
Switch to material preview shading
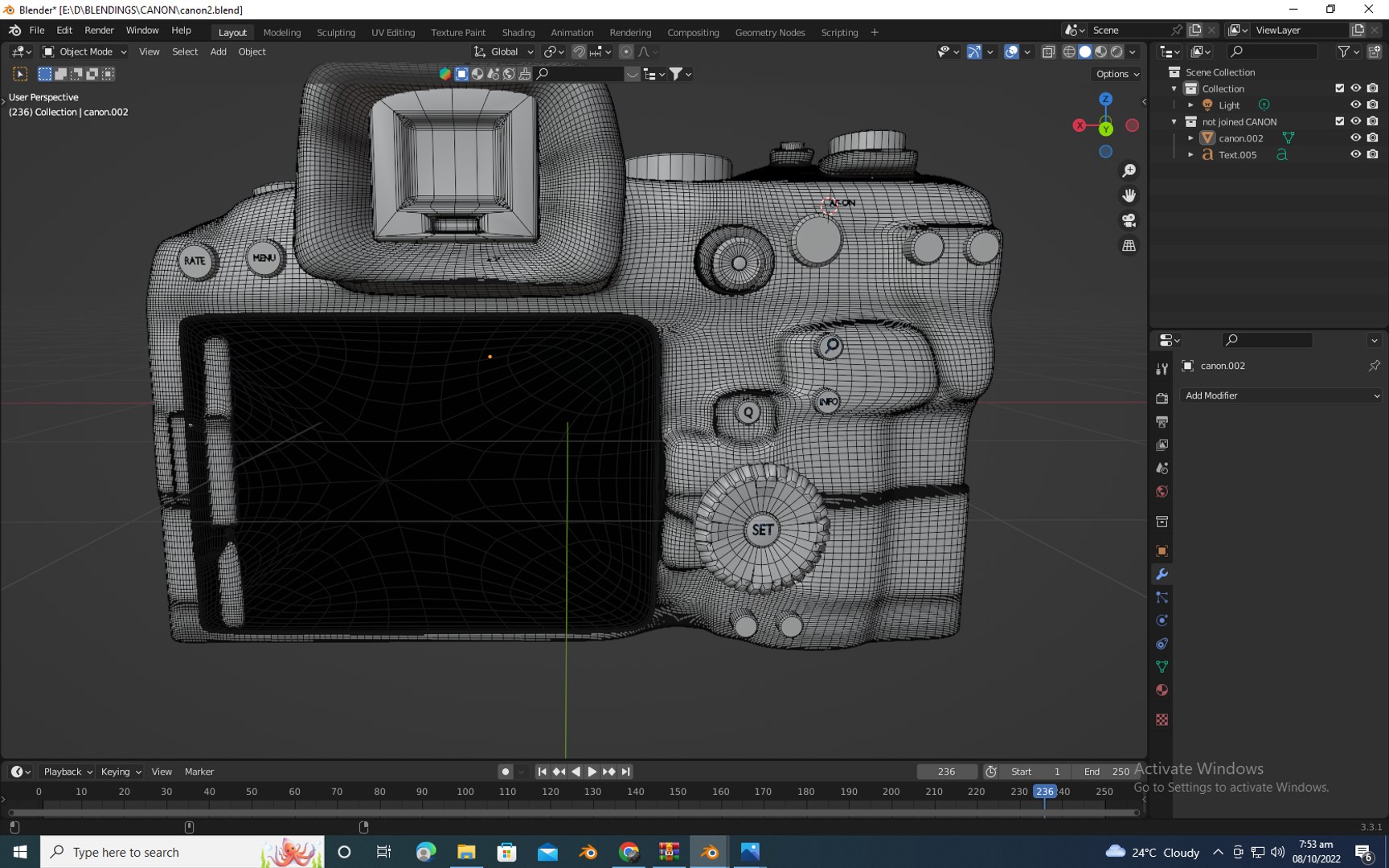pos(1101,51)
